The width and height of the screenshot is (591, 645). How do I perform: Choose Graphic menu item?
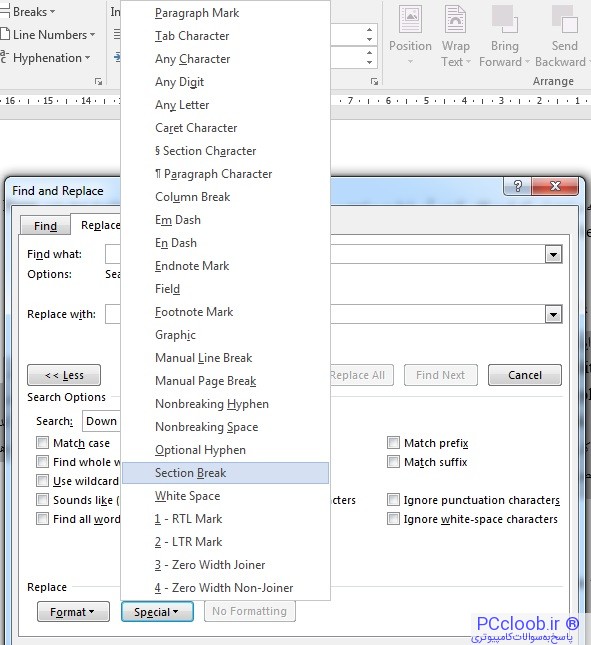225,335
